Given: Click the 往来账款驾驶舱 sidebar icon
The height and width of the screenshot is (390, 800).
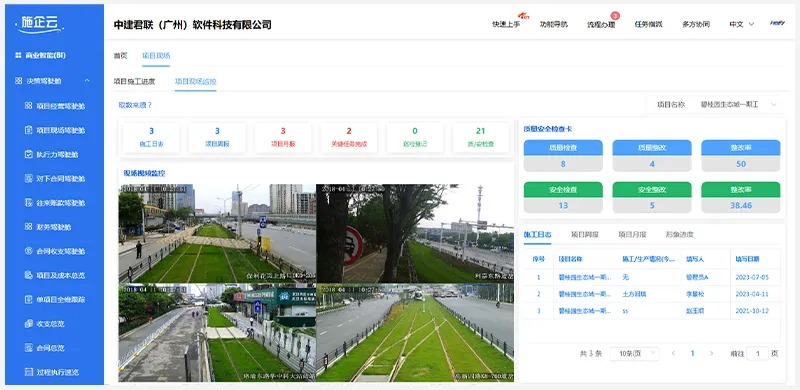Looking at the screenshot, I should (x=29, y=203).
